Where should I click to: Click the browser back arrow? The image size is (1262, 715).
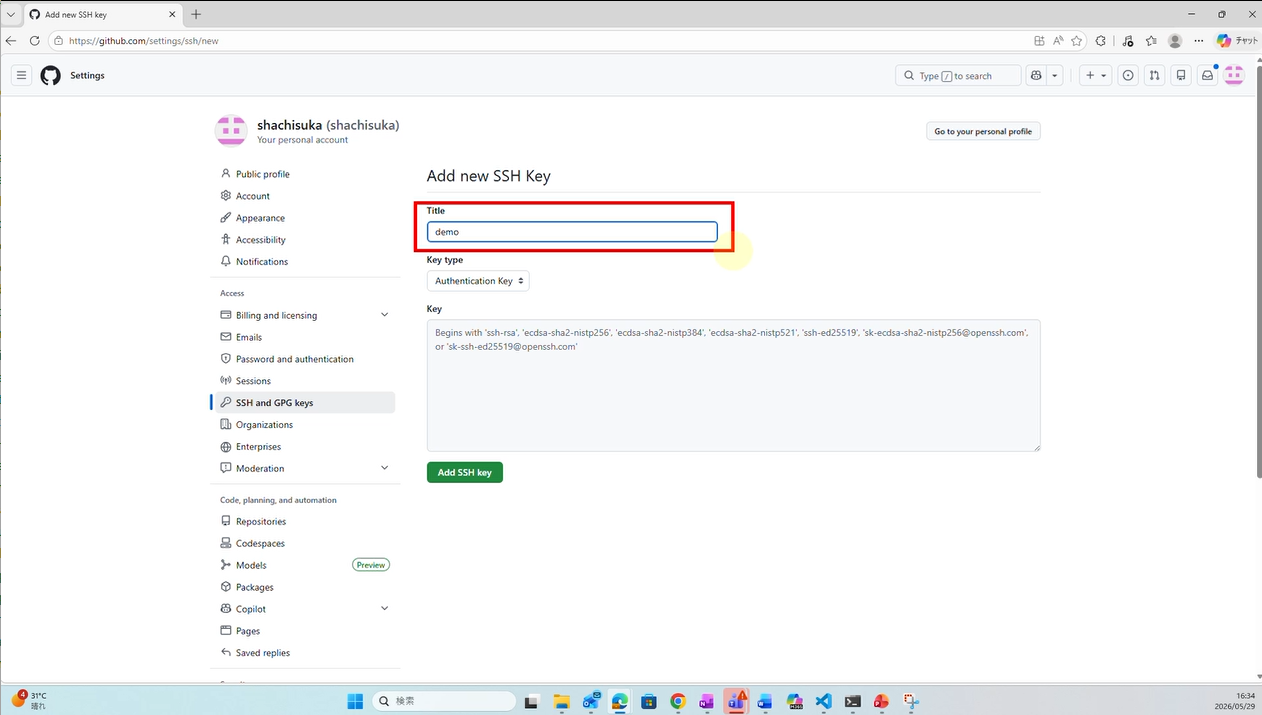pos(11,41)
